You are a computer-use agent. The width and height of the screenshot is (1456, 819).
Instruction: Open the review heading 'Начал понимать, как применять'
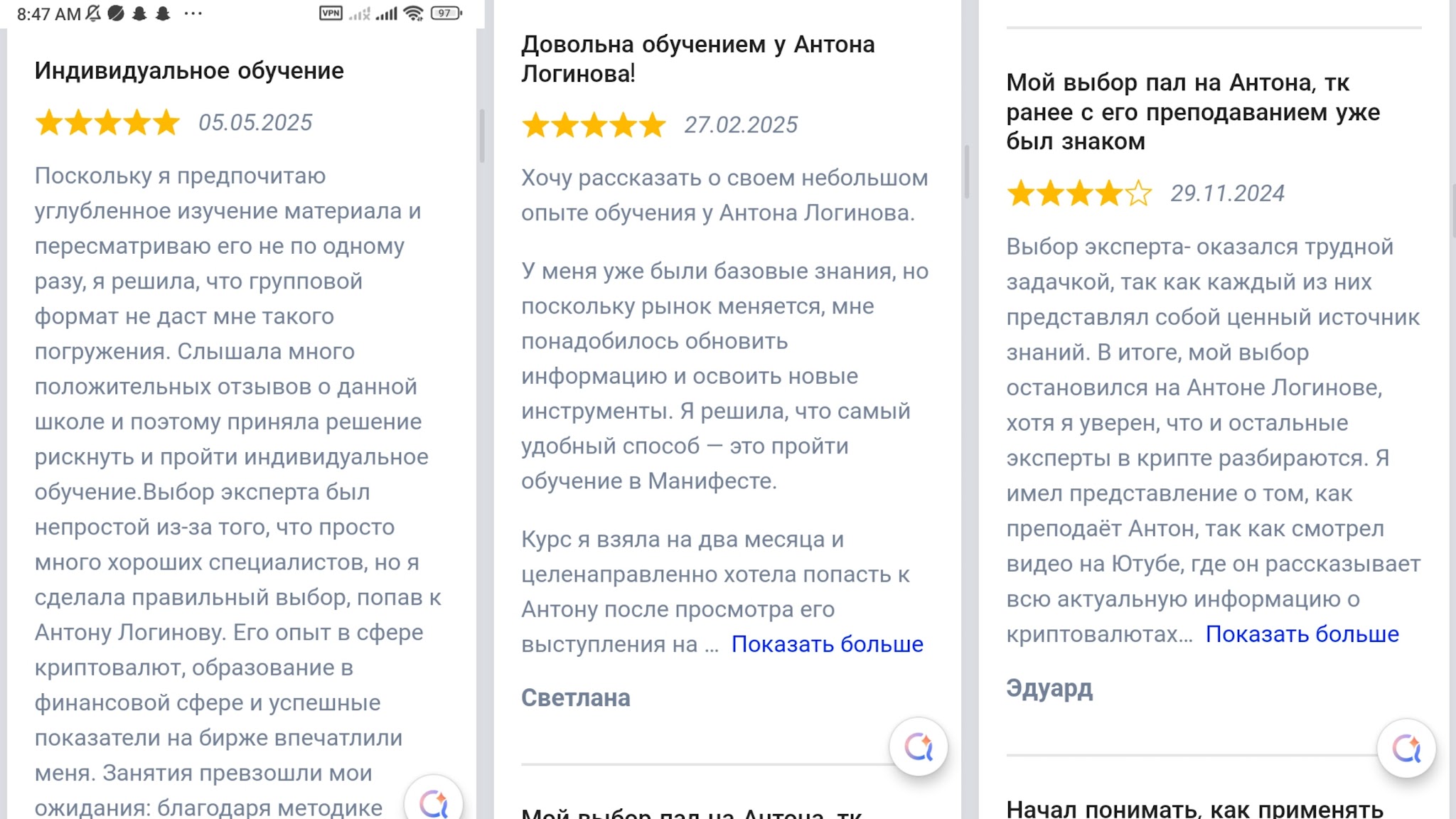click(x=1194, y=809)
